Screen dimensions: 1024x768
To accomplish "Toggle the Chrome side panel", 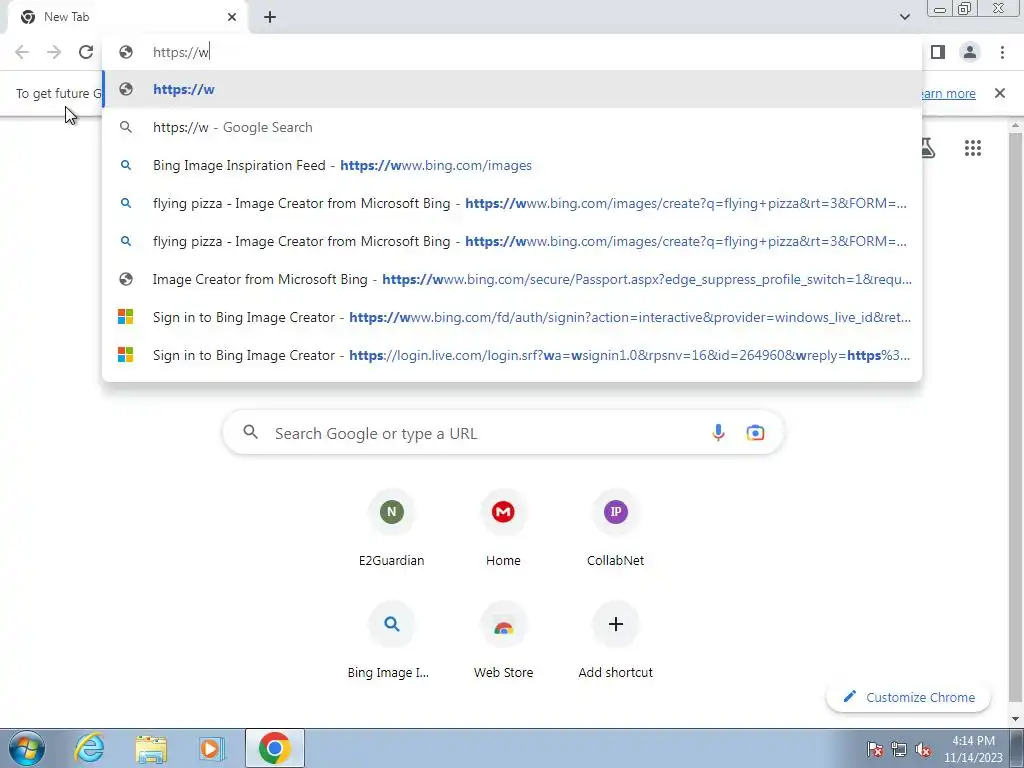I will [938, 52].
